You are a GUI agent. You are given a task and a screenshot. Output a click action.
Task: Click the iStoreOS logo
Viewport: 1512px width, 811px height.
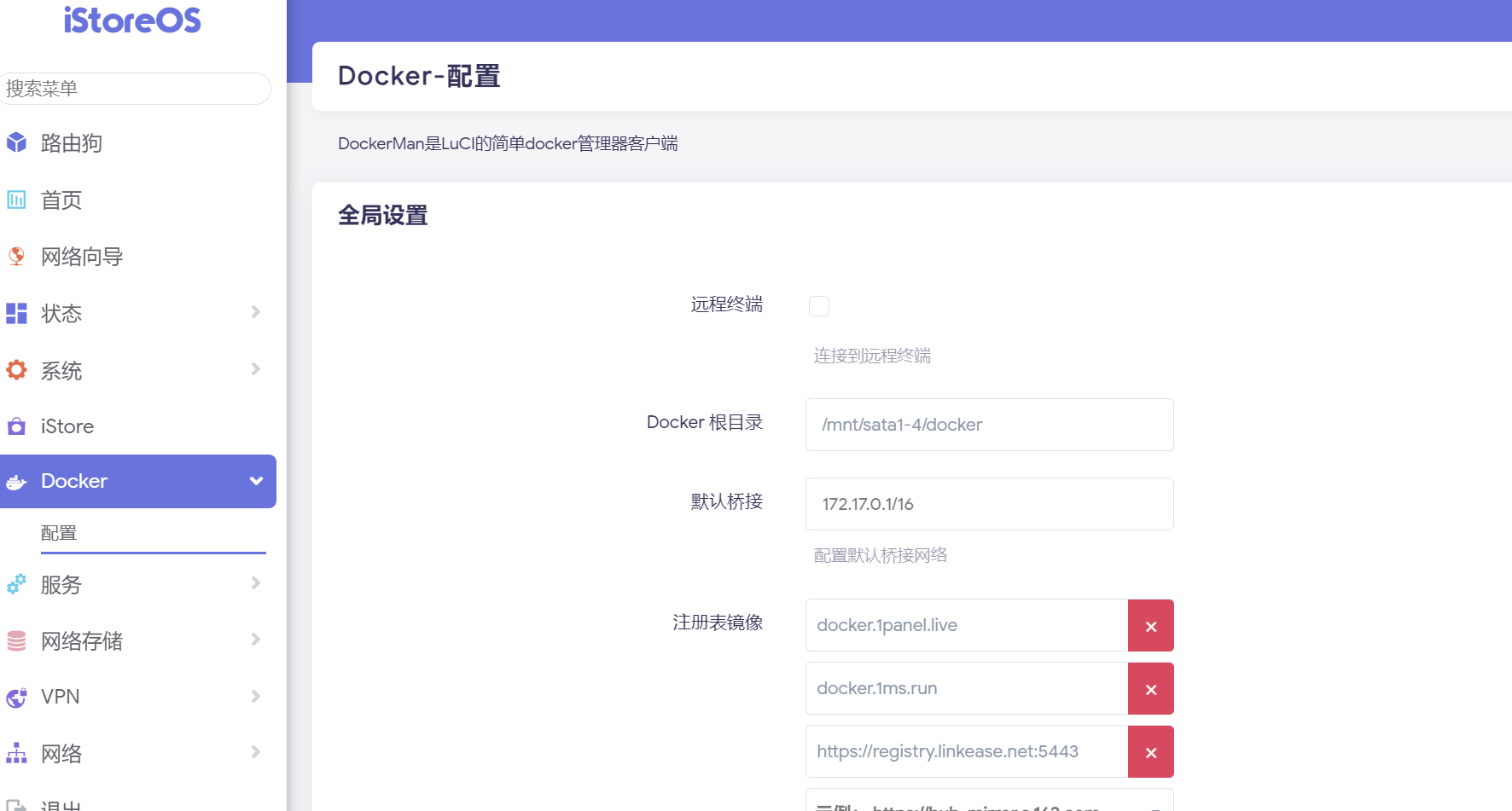(132, 20)
